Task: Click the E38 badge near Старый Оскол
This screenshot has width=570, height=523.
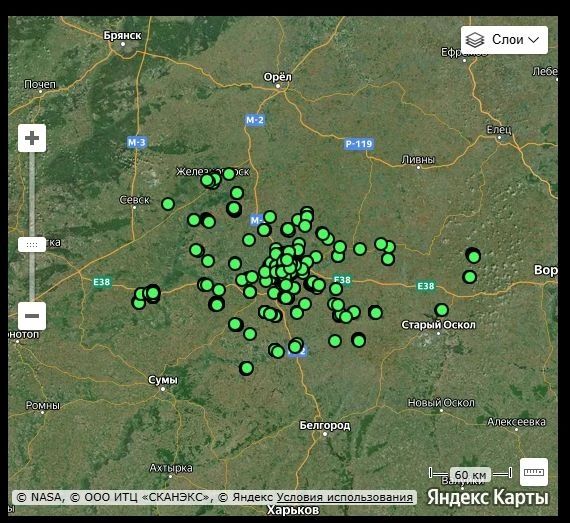Action: 426,286
